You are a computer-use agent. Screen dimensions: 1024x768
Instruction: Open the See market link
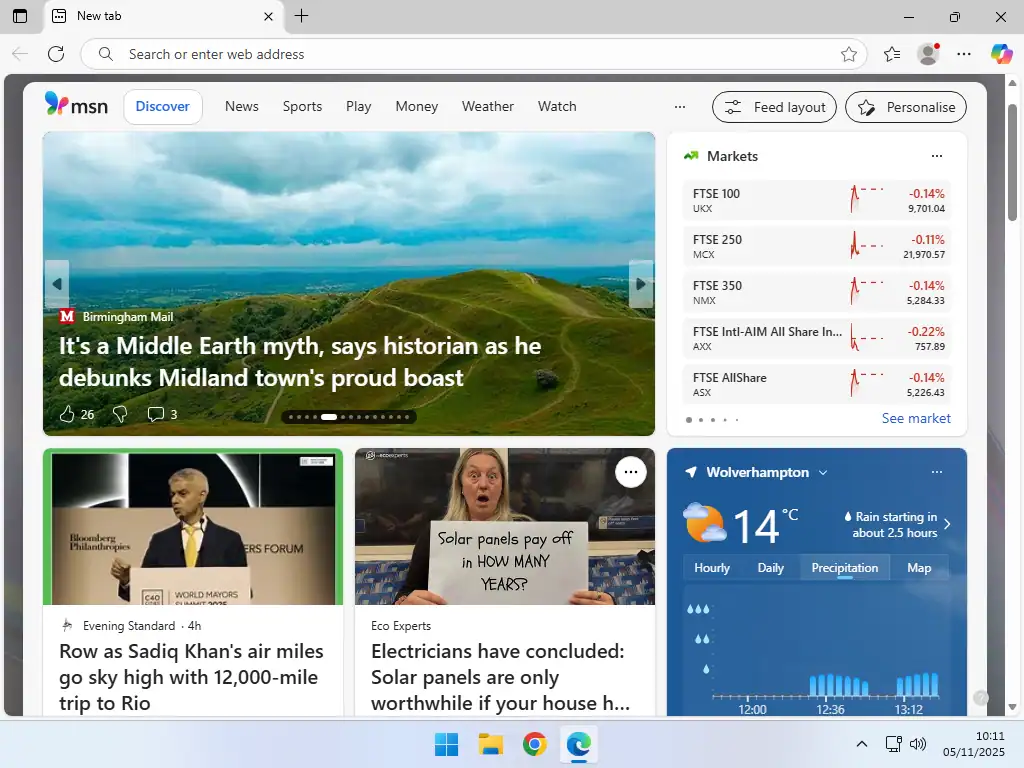click(x=916, y=418)
